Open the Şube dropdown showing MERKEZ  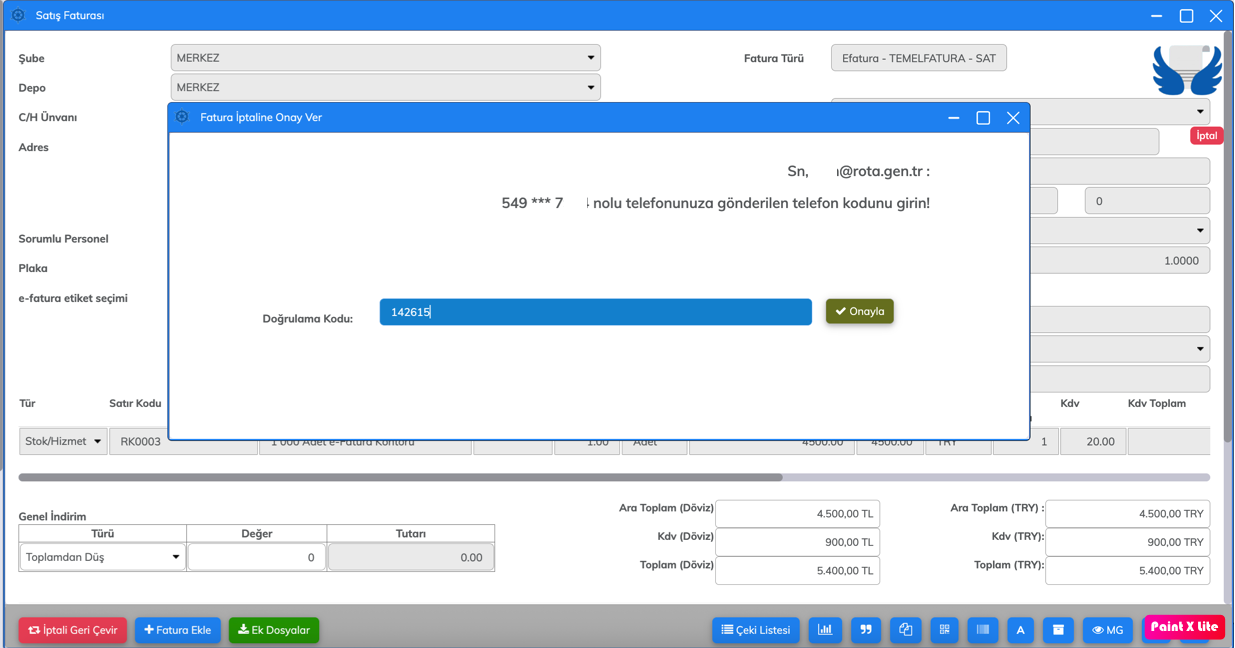385,58
